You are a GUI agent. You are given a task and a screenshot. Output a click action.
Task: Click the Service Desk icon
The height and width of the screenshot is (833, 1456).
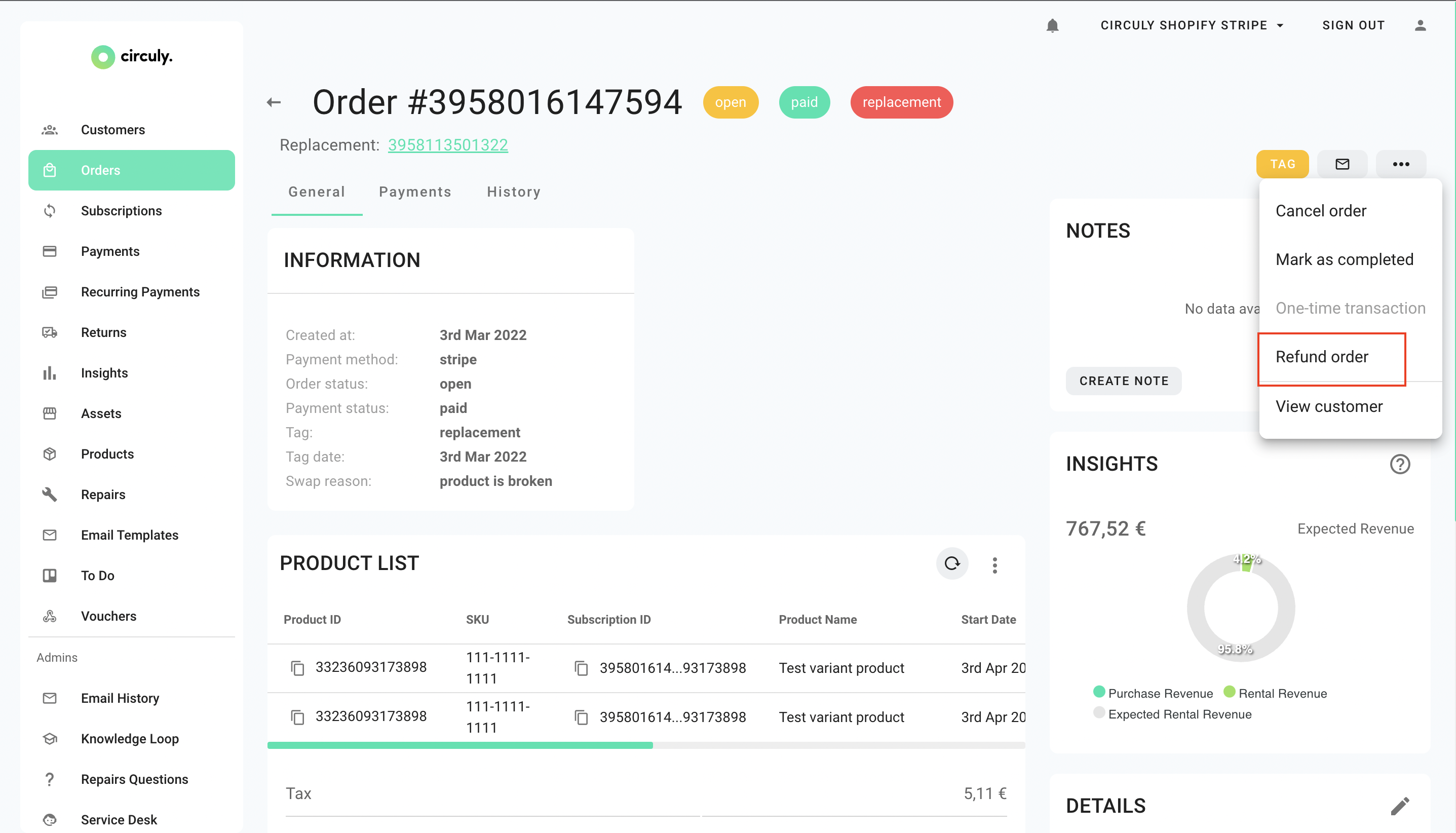[50, 820]
